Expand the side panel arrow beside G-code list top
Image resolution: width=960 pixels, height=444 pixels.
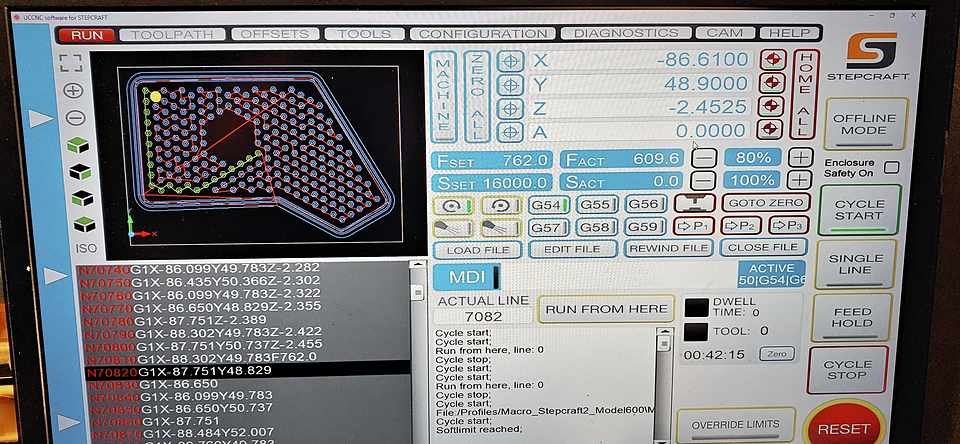coord(55,276)
